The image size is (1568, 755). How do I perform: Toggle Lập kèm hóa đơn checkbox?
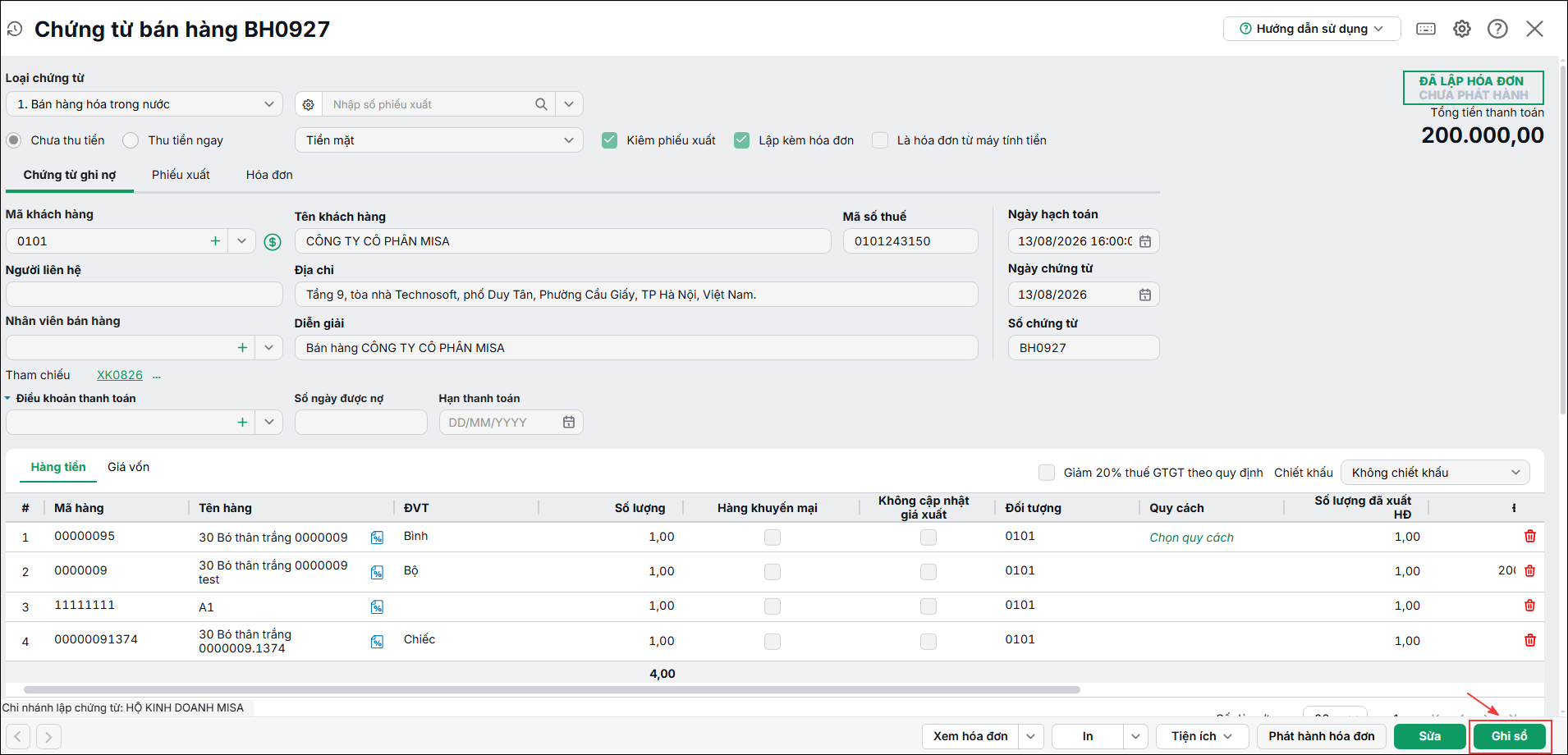click(x=741, y=140)
